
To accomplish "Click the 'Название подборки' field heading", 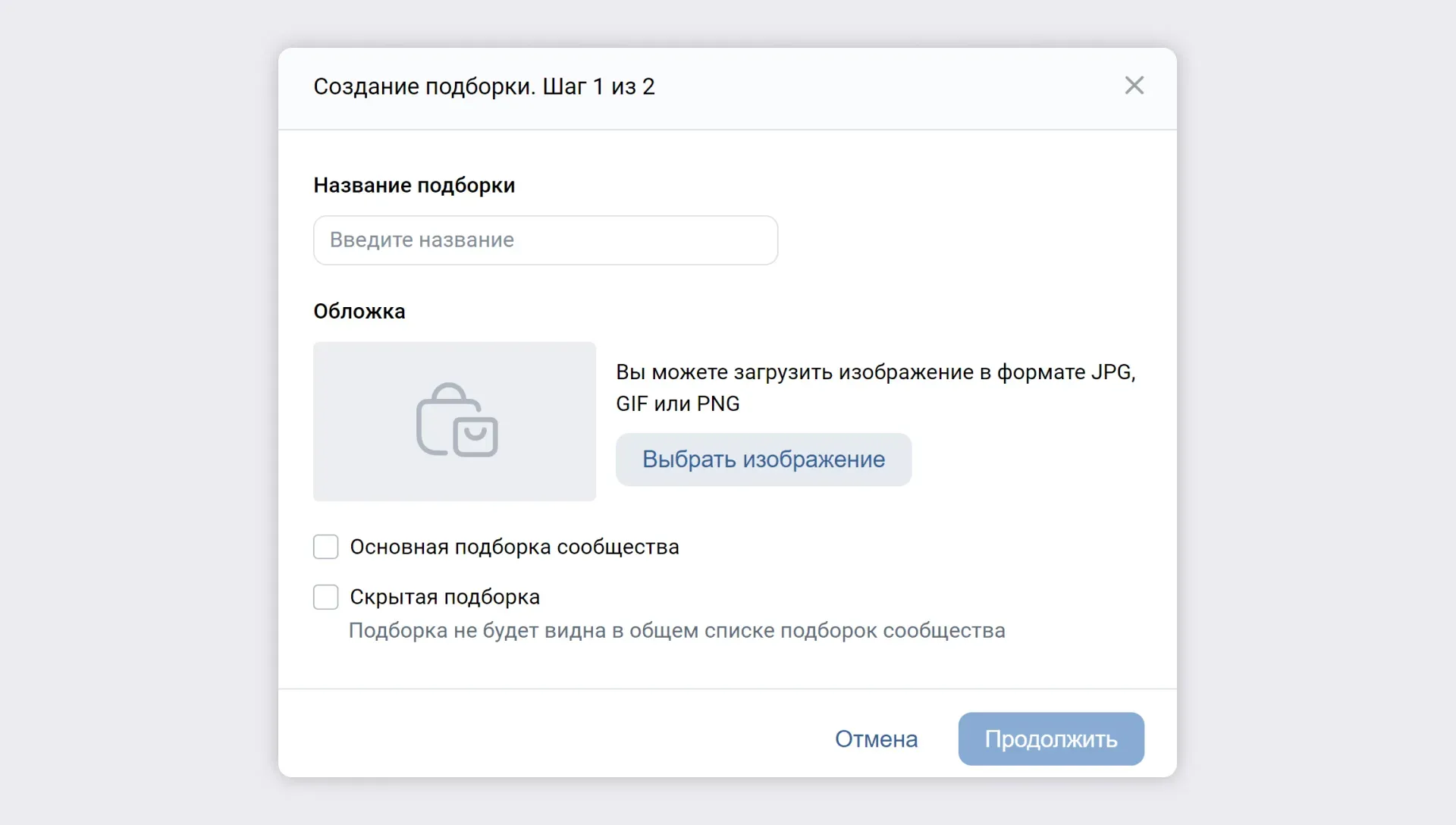I will 414,185.
